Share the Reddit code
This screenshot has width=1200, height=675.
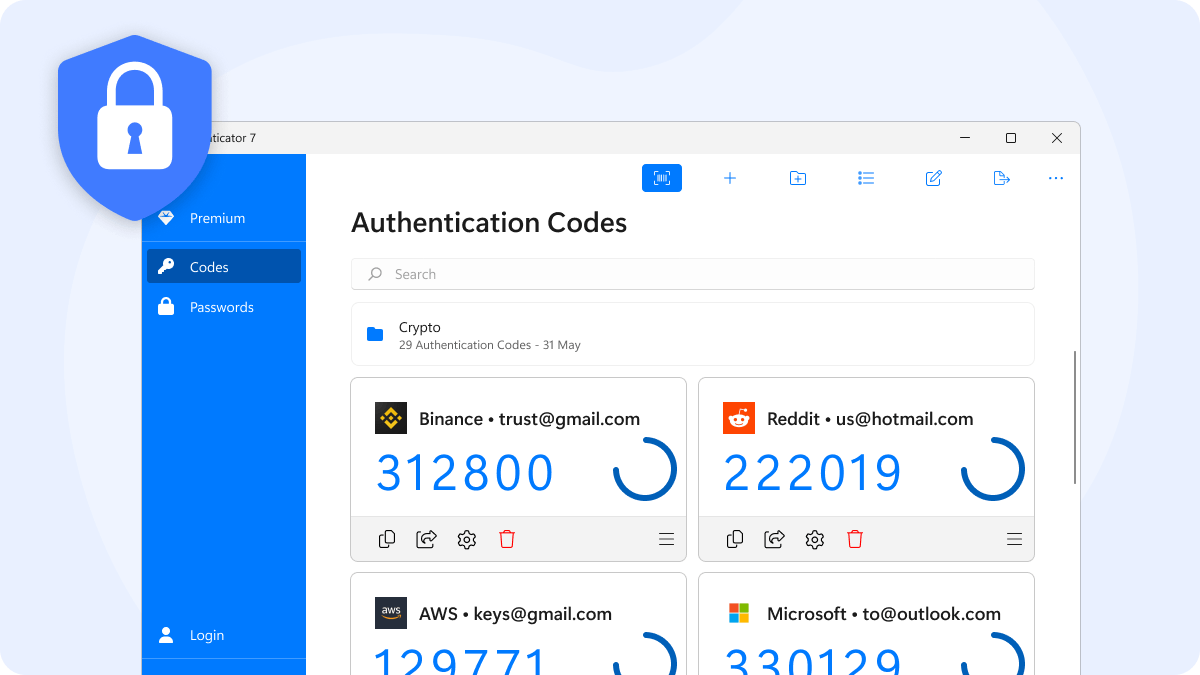click(775, 539)
